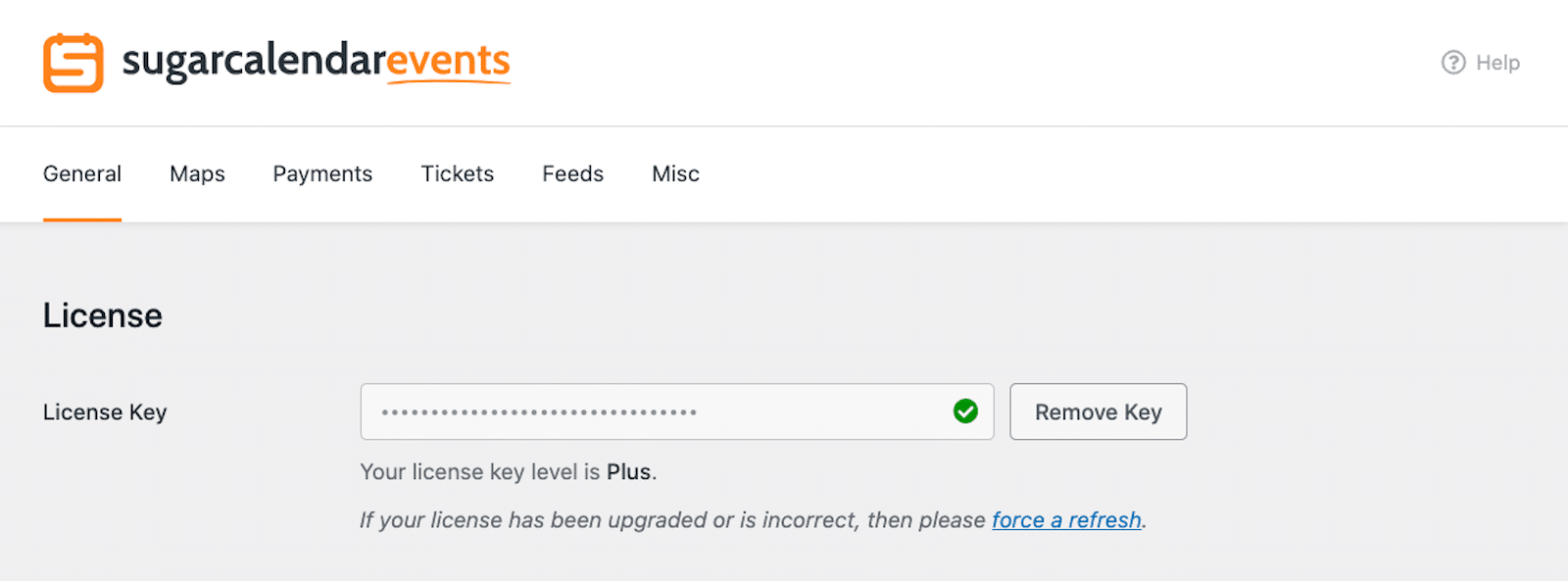Image resolution: width=1568 pixels, height=581 pixels.
Task: Click the License section heading
Action: tap(103, 315)
